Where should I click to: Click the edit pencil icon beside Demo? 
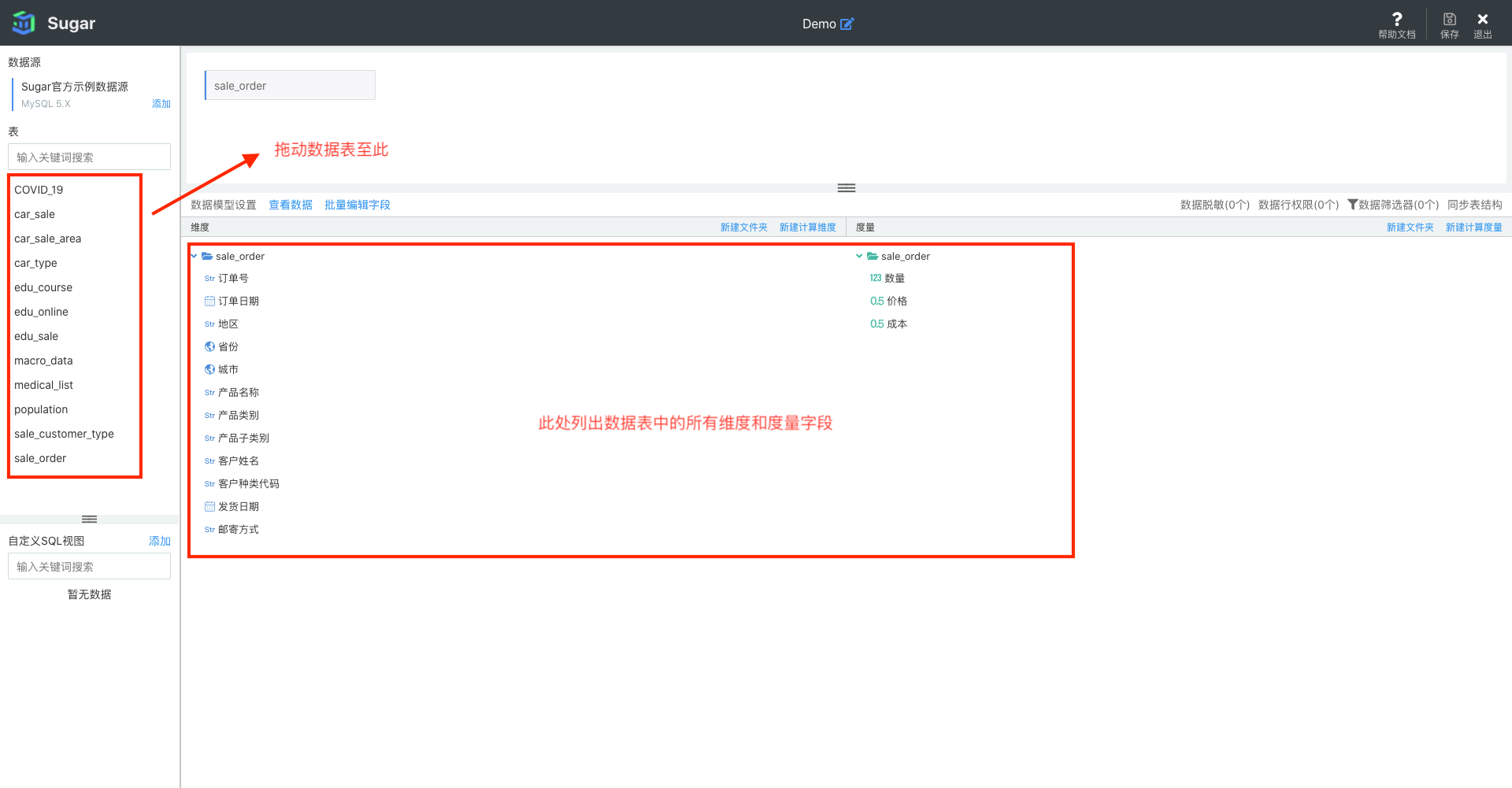pos(847,24)
